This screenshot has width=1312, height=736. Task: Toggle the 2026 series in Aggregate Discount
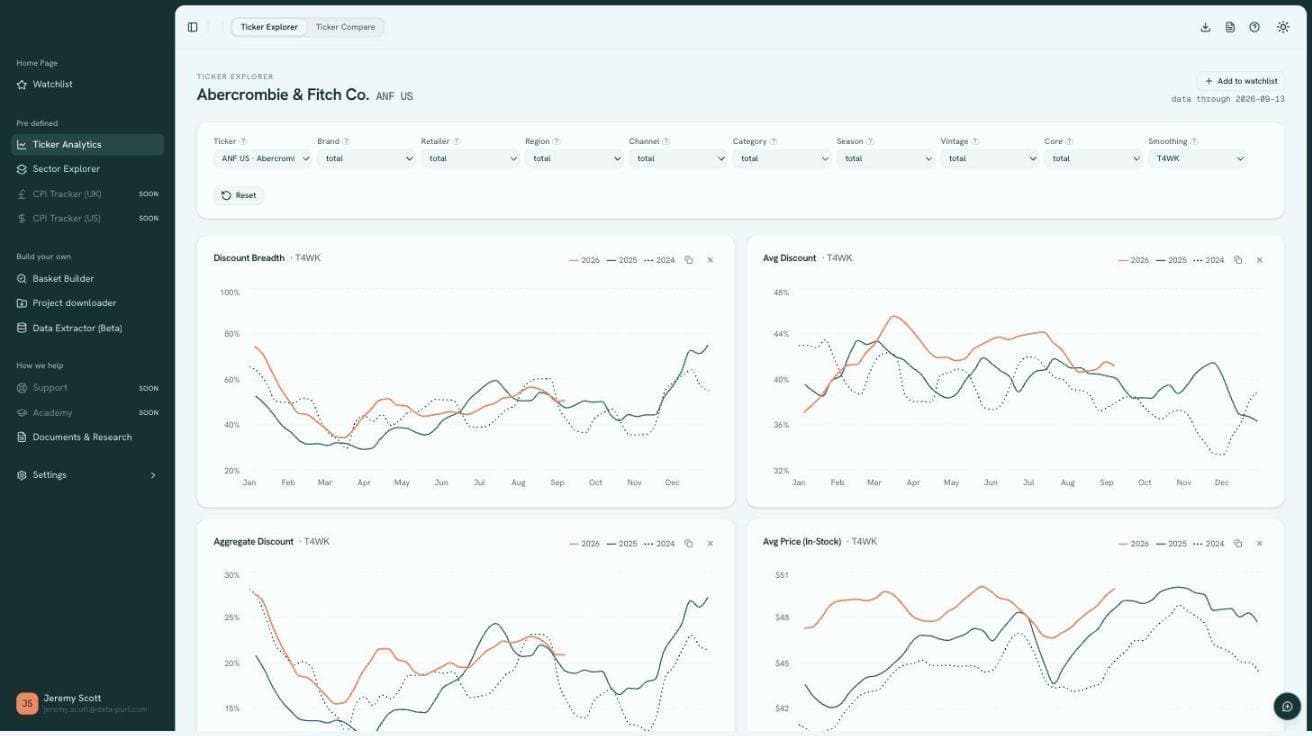[x=584, y=544]
